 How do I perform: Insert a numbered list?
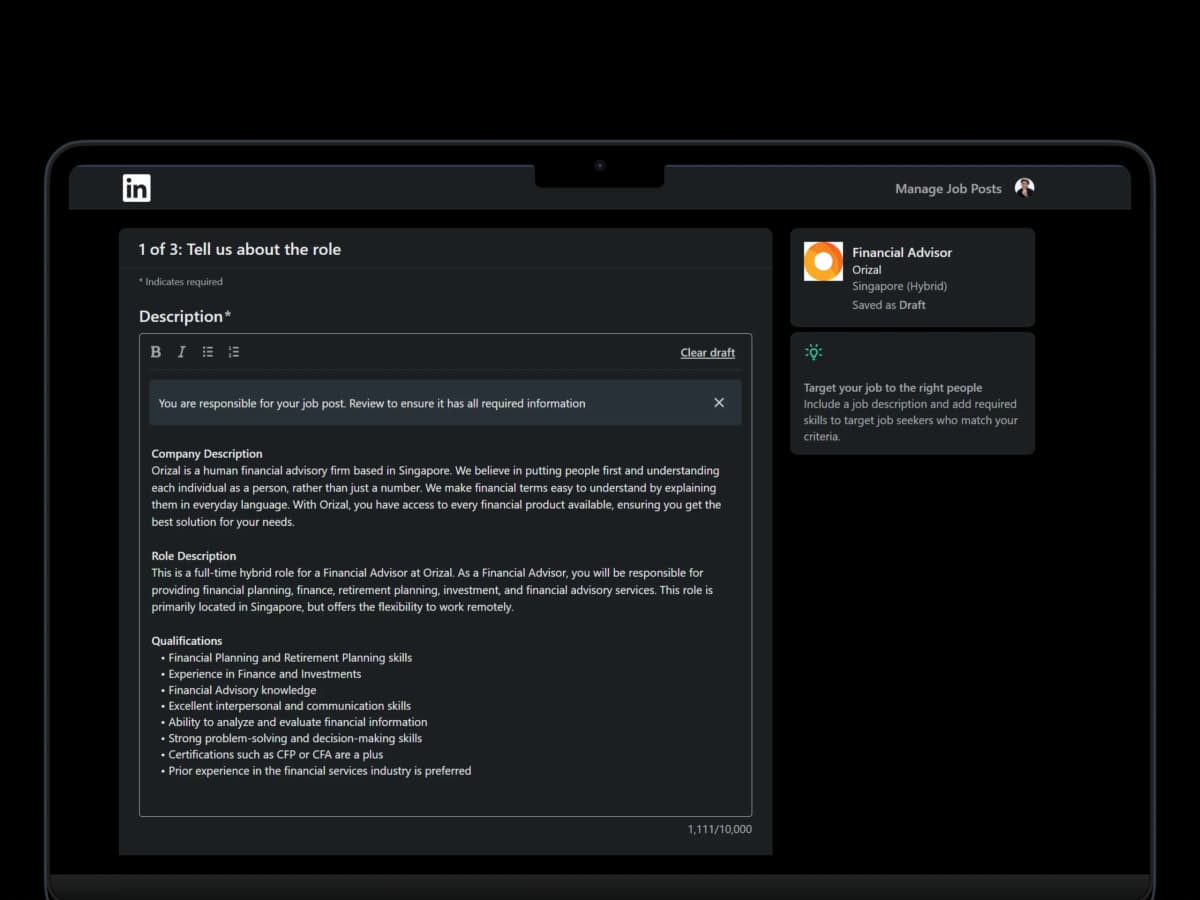[x=234, y=352]
